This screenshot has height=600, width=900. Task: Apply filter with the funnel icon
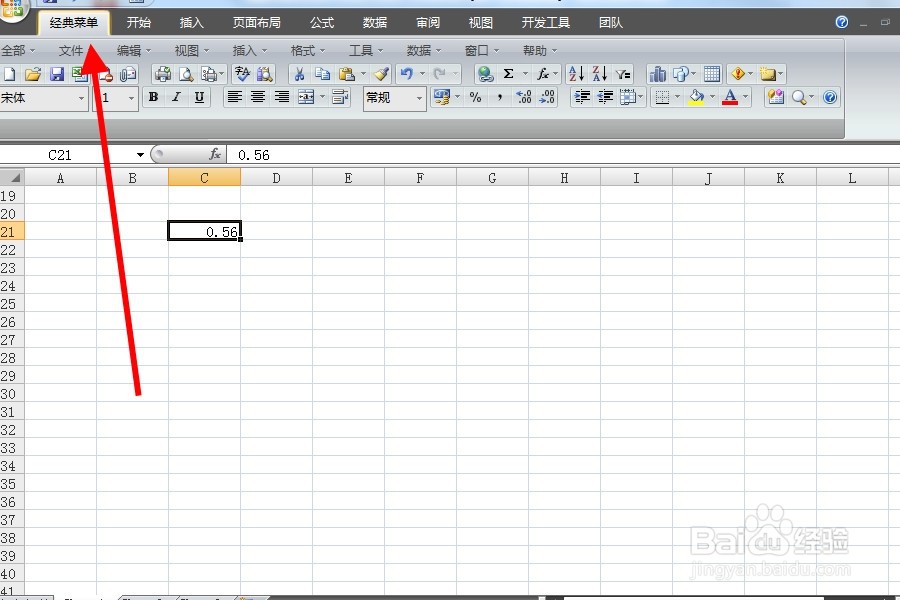pos(623,74)
